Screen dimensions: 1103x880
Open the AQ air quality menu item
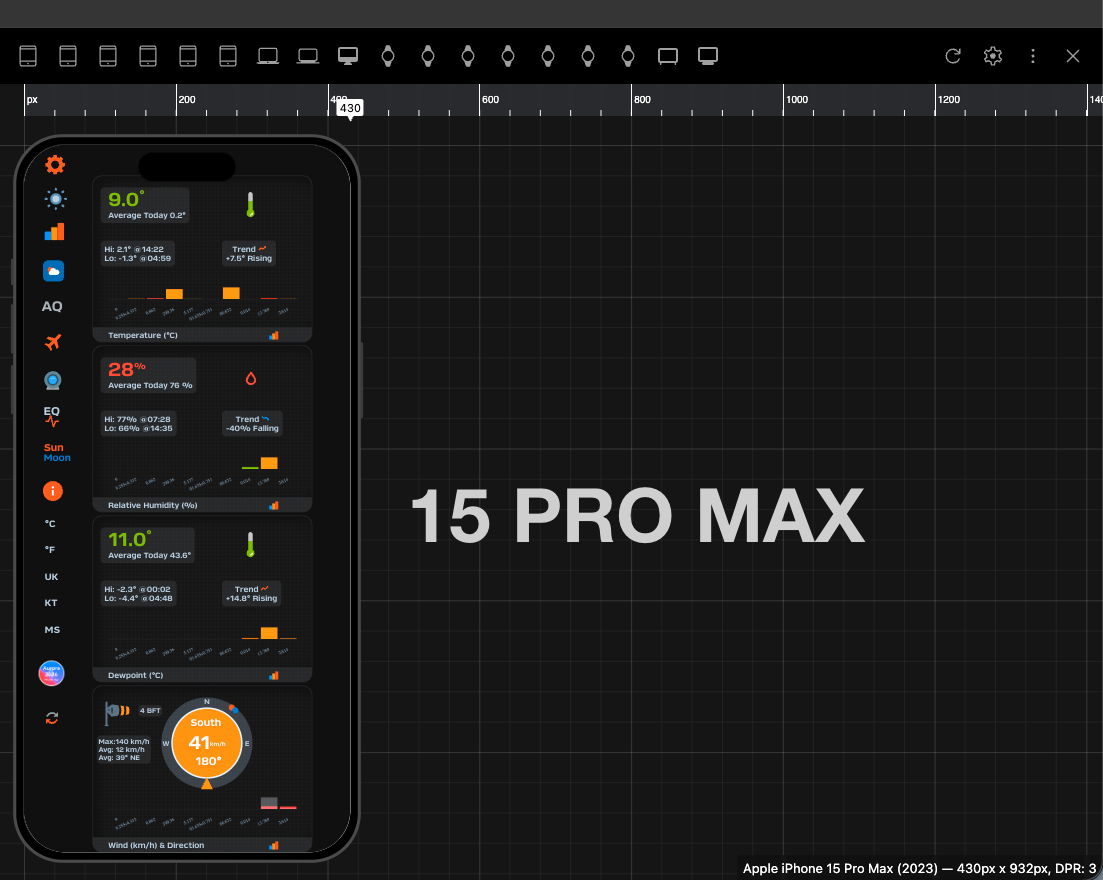point(52,307)
